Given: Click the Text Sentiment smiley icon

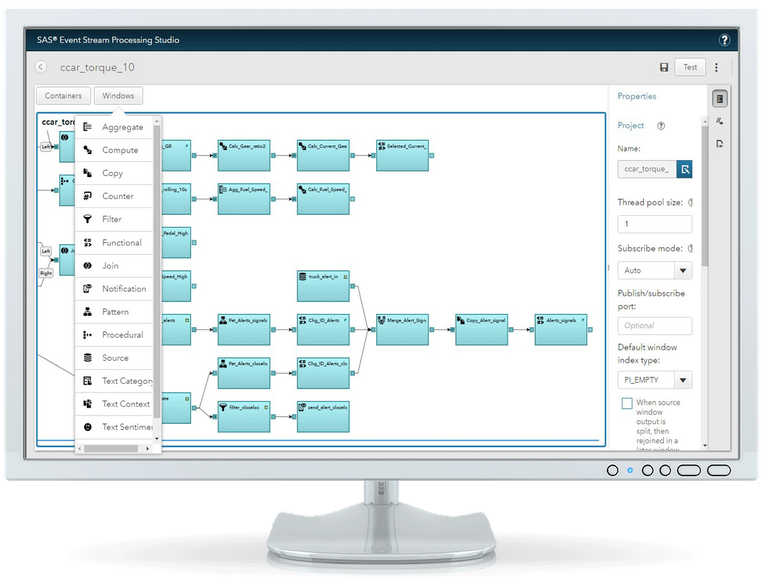Looking at the screenshot, I should coord(88,427).
